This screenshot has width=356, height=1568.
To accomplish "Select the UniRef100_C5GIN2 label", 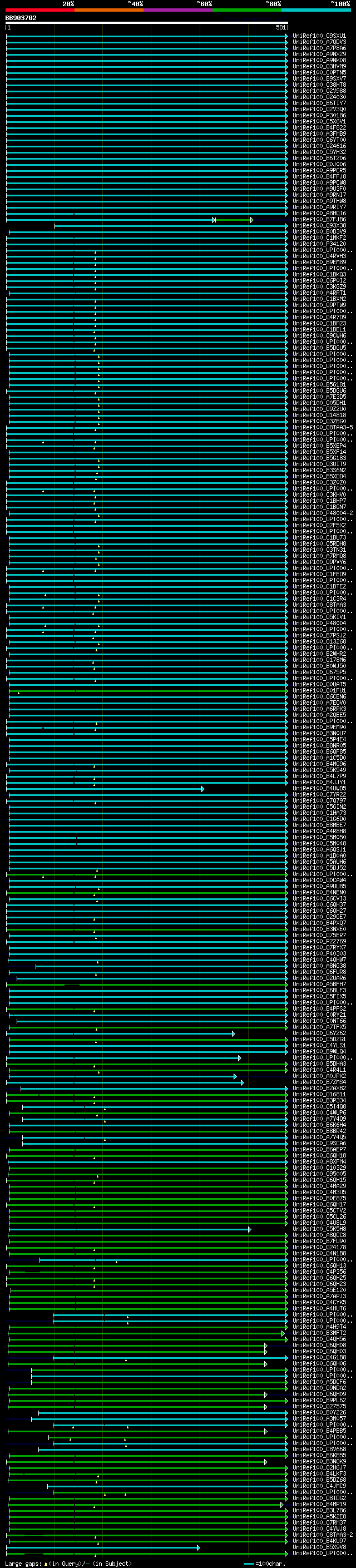I will coord(319,807).
